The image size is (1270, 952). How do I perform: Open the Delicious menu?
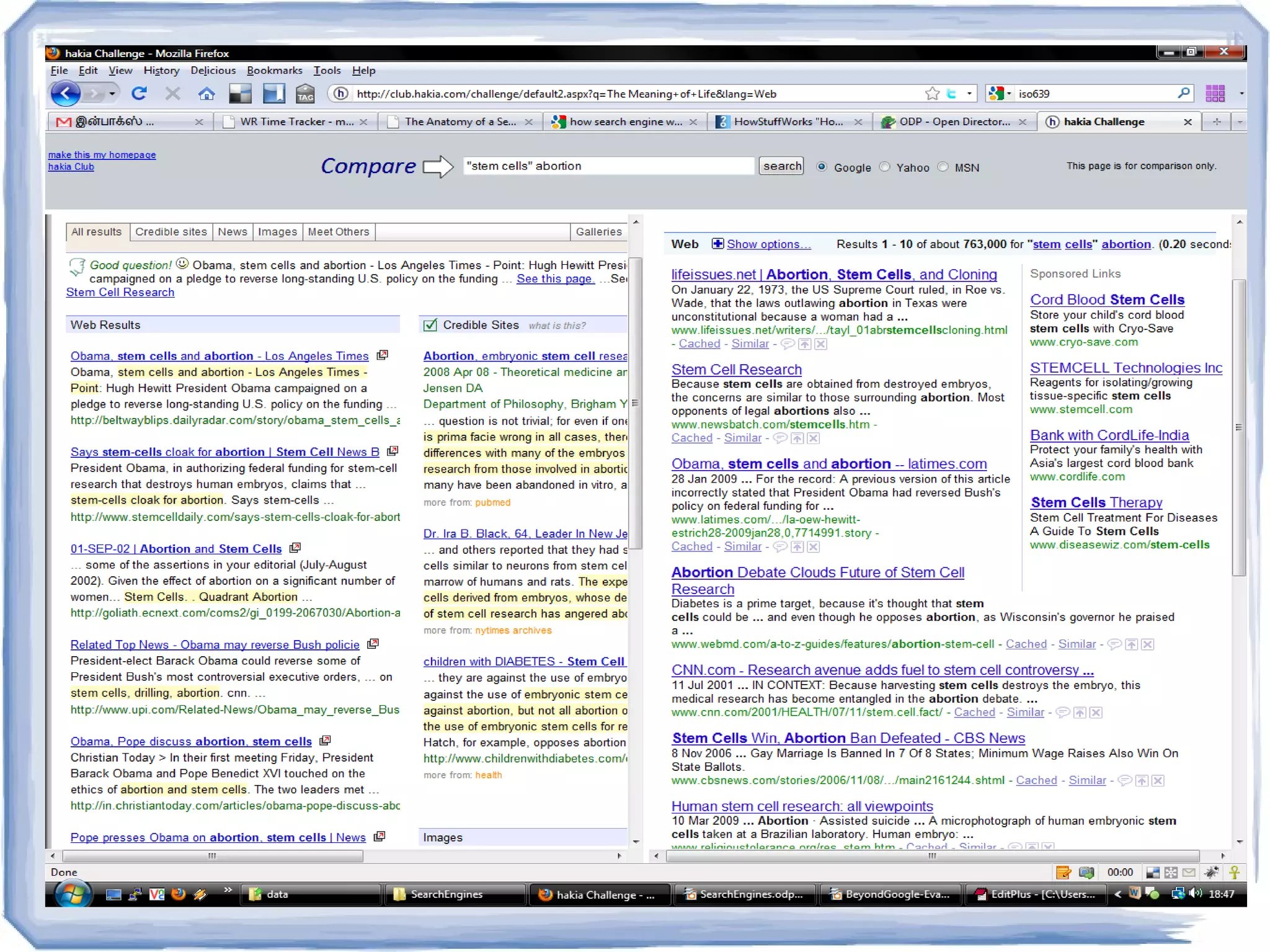pyautogui.click(x=213, y=70)
